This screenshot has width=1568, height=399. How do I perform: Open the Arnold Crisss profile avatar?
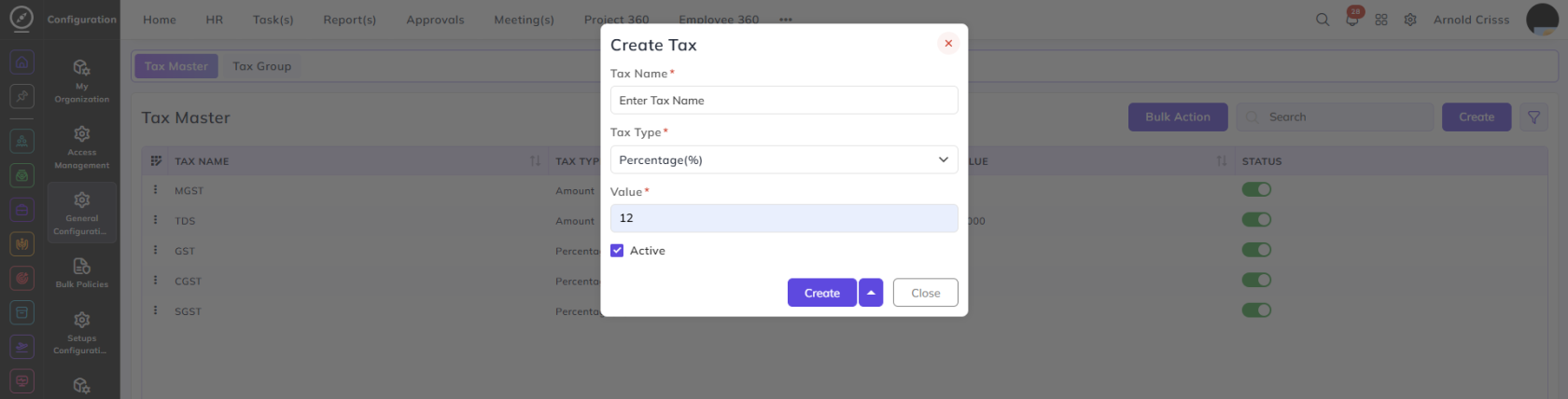pyautogui.click(x=1542, y=19)
